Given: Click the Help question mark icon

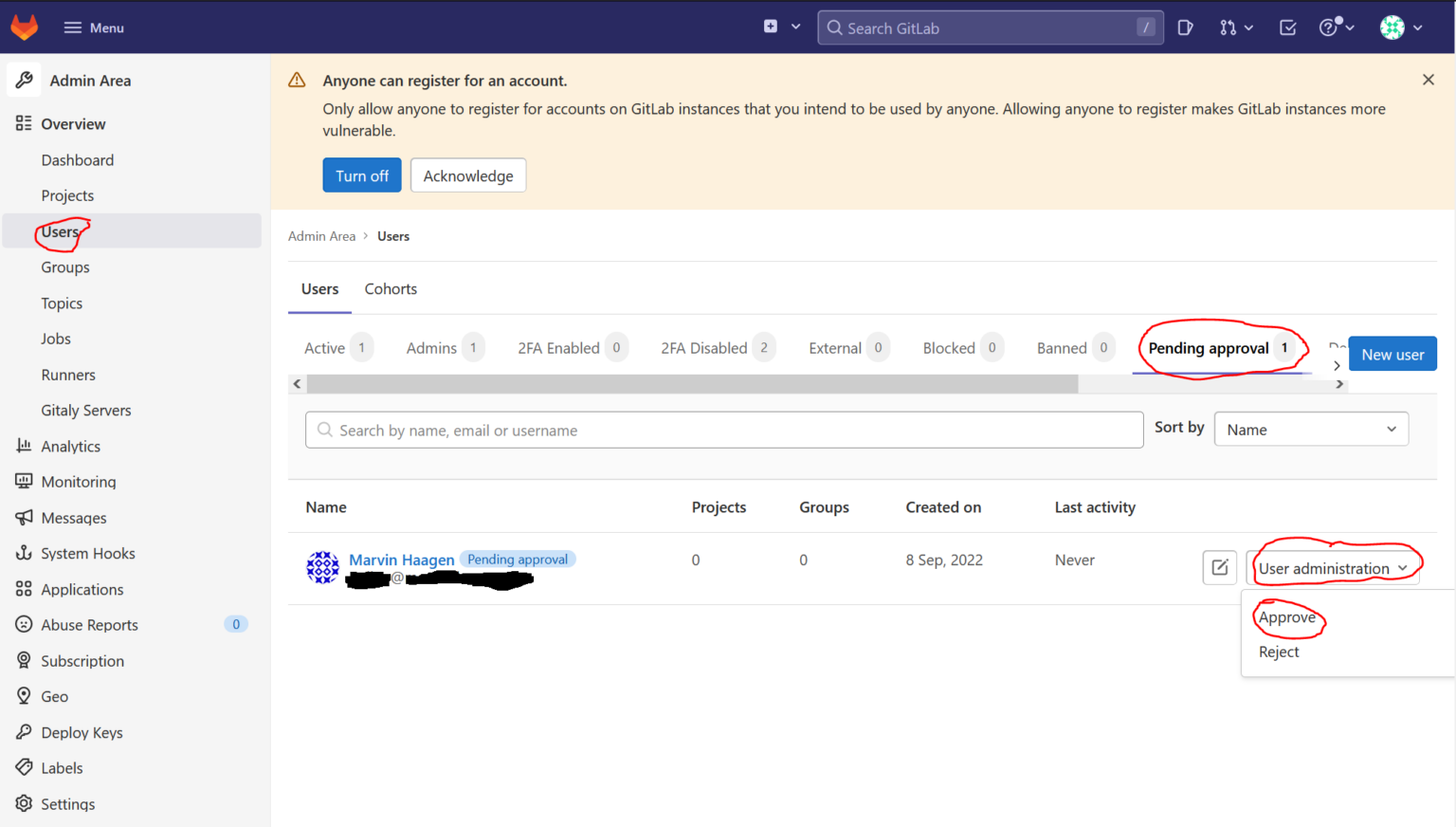Looking at the screenshot, I should click(1330, 28).
